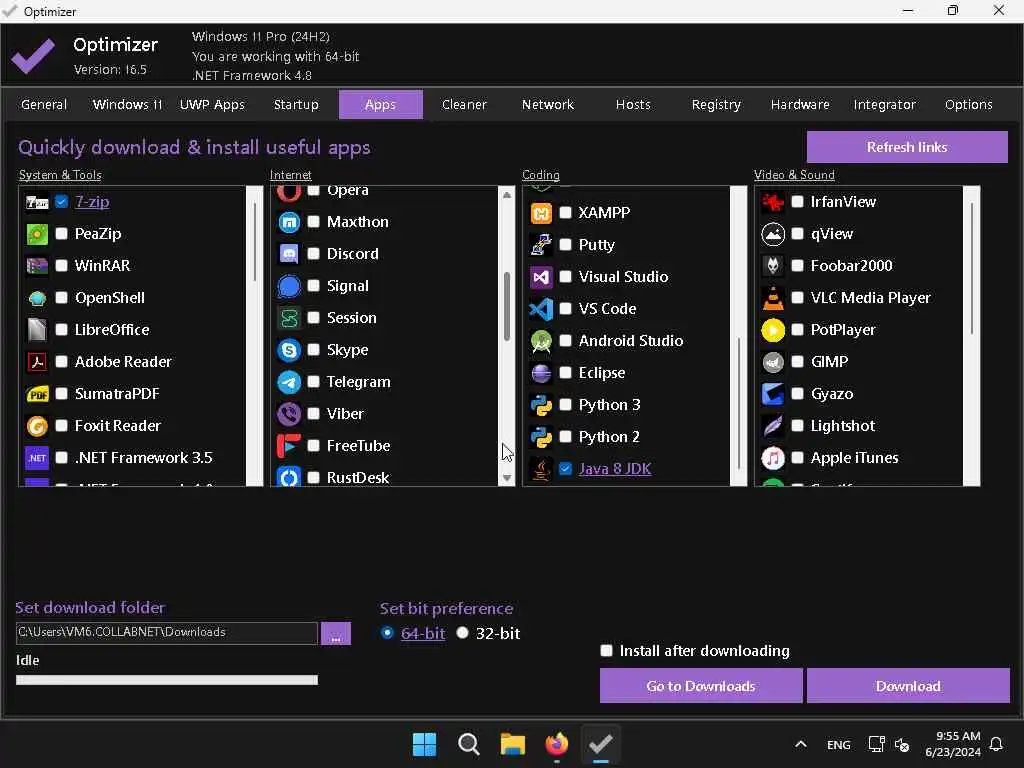Open Firefox from the taskbar
The width and height of the screenshot is (1024, 768).
tap(556, 744)
